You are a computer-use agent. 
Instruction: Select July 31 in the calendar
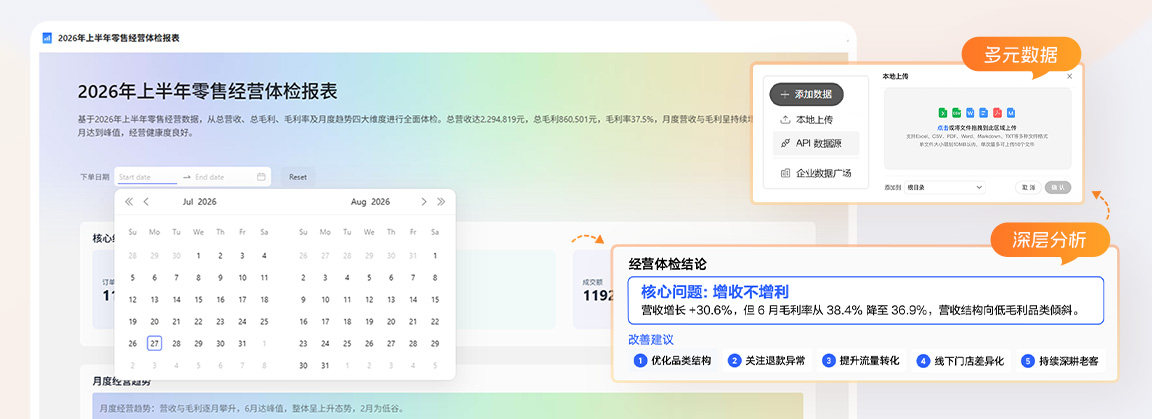tap(242, 343)
